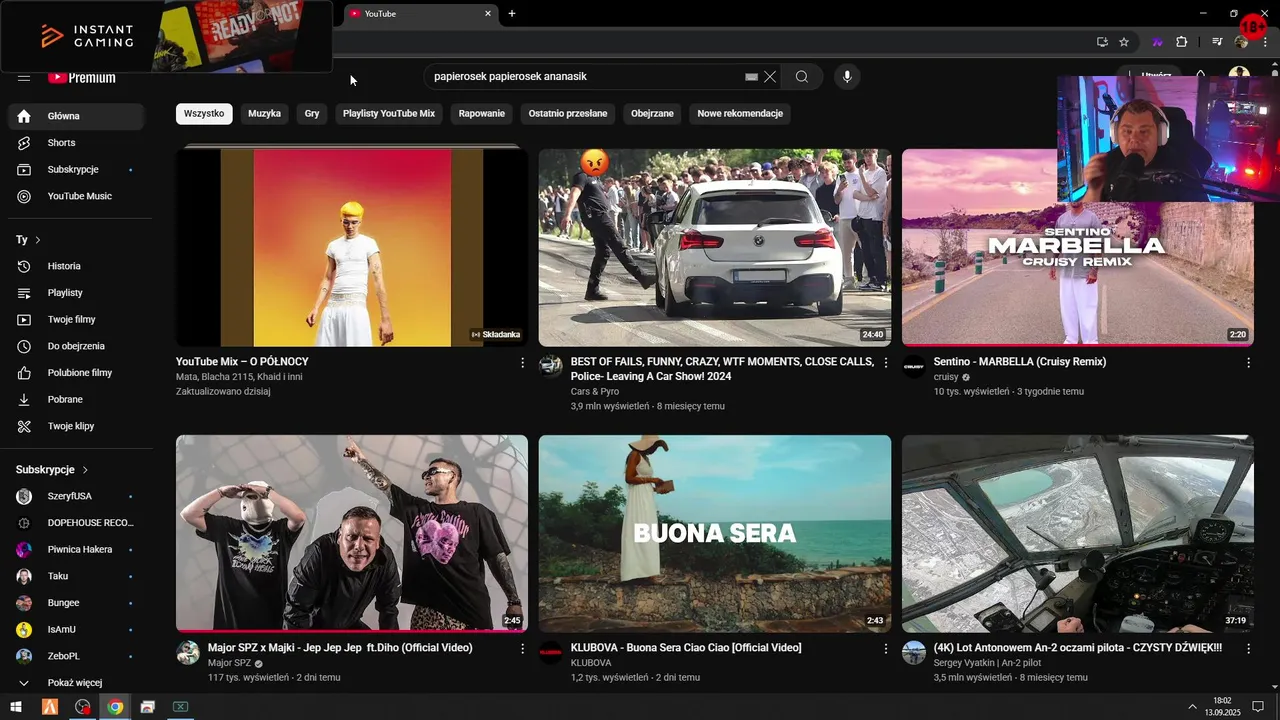
Task: Run search with magnifier button
Action: [802, 77]
